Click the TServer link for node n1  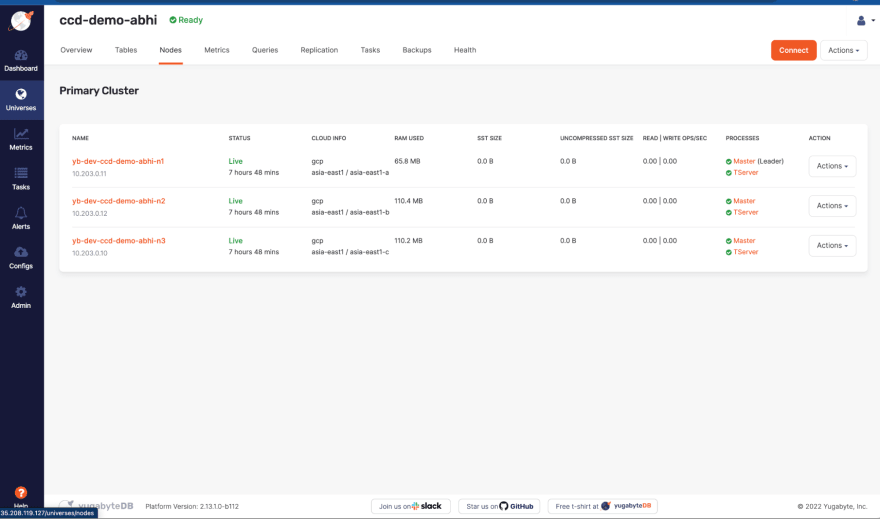tap(746, 173)
